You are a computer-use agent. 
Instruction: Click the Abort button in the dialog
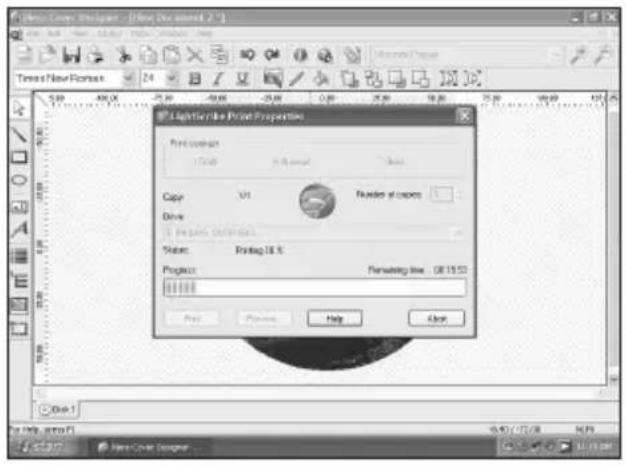click(436, 318)
